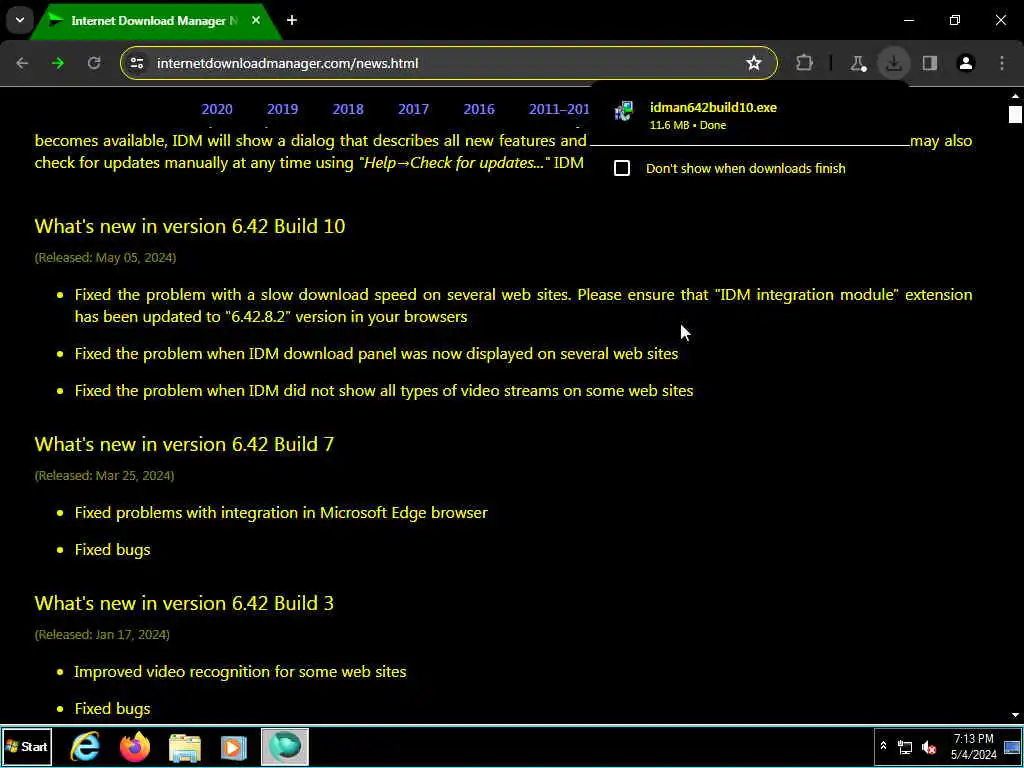Image resolution: width=1024 pixels, height=768 pixels.
Task: Go back to previous page
Action: (22, 63)
